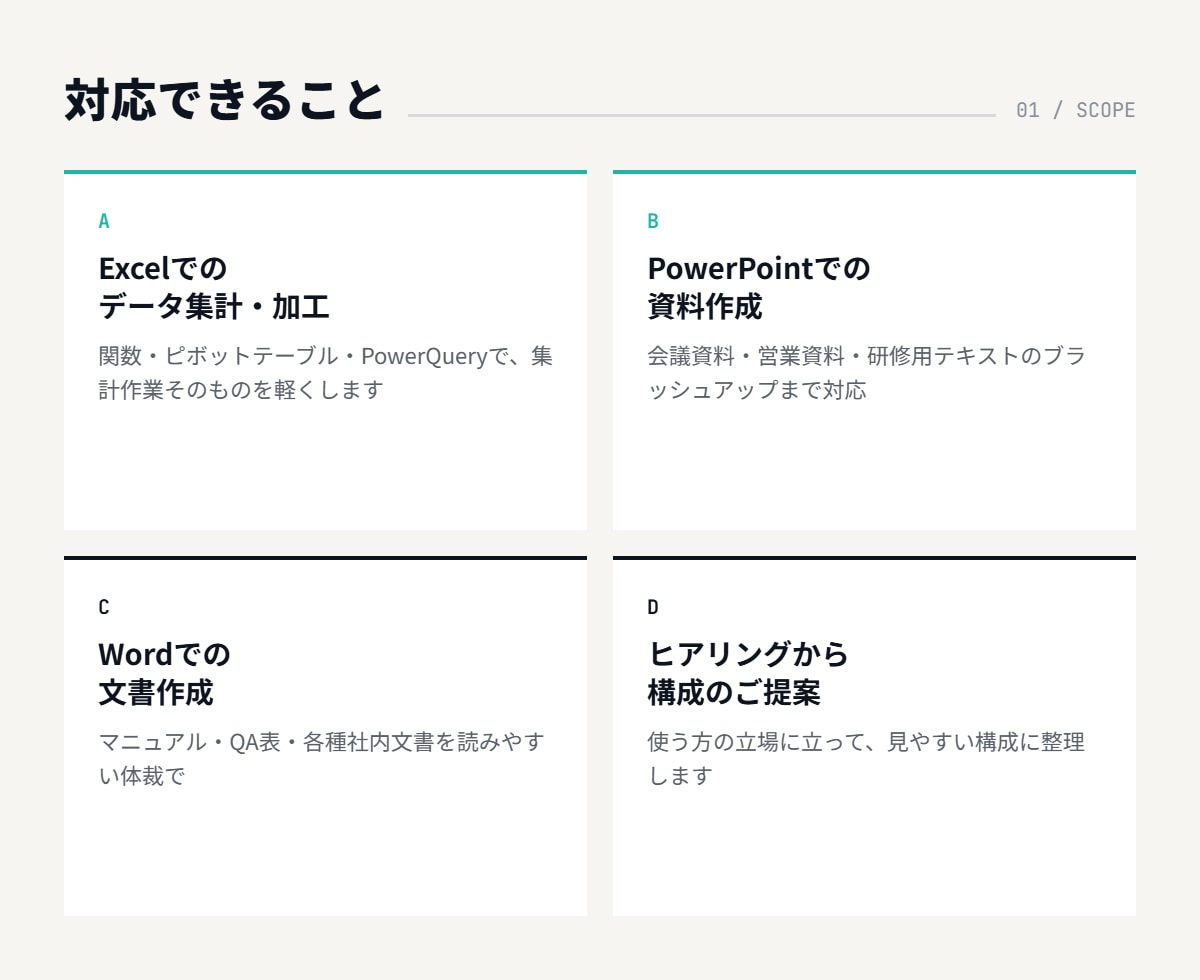Click the description starting 関数・ピボットテーブル

click(x=326, y=372)
